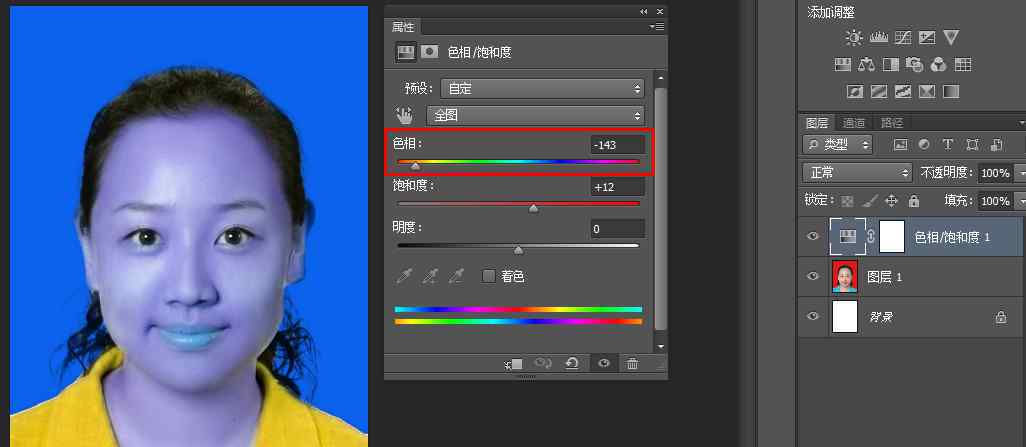Add a Brightness/Contrast adjustment
The height and width of the screenshot is (447, 1026).
854,38
